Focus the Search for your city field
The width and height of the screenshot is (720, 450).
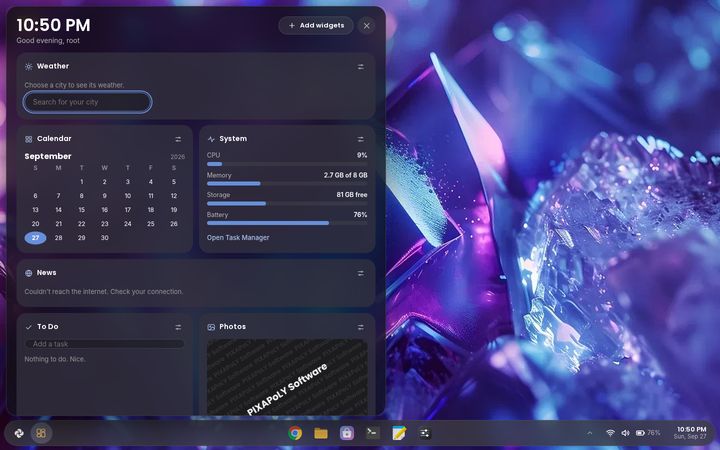[x=87, y=102]
